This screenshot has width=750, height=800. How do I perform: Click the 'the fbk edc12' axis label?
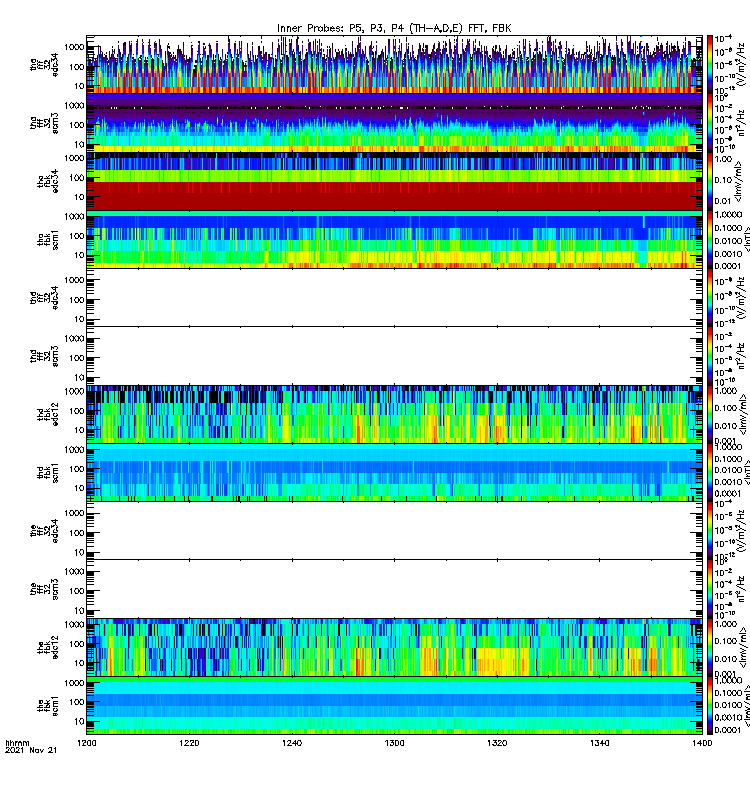coord(48,647)
